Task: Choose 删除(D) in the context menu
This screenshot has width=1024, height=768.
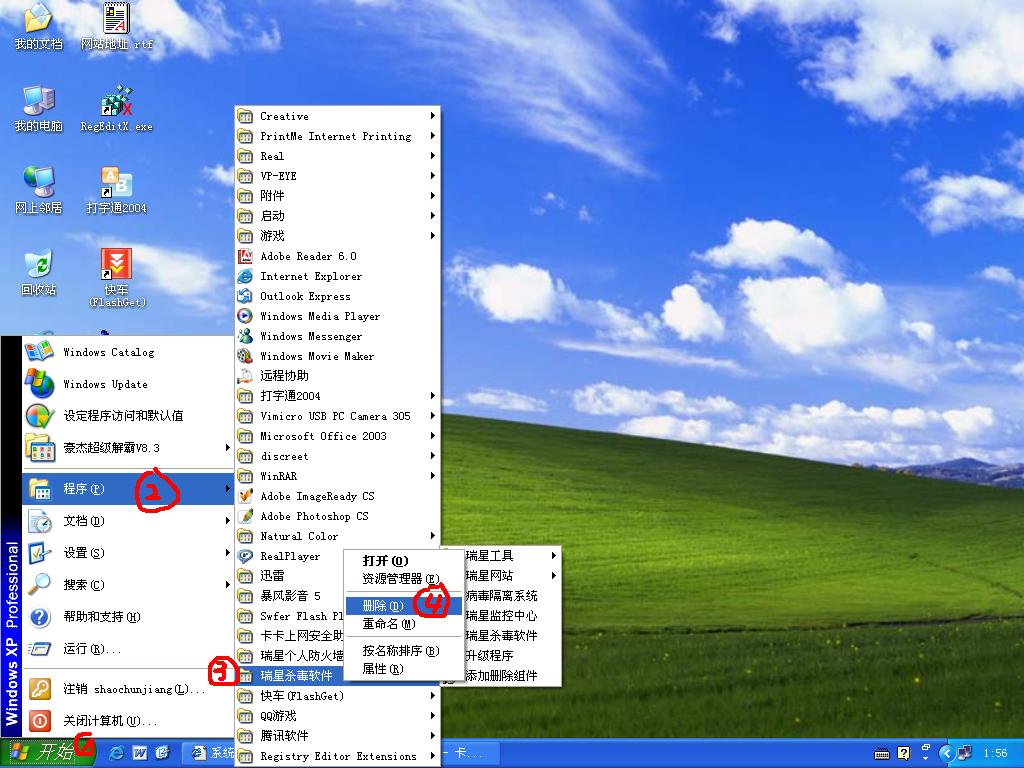Action: (x=402, y=606)
